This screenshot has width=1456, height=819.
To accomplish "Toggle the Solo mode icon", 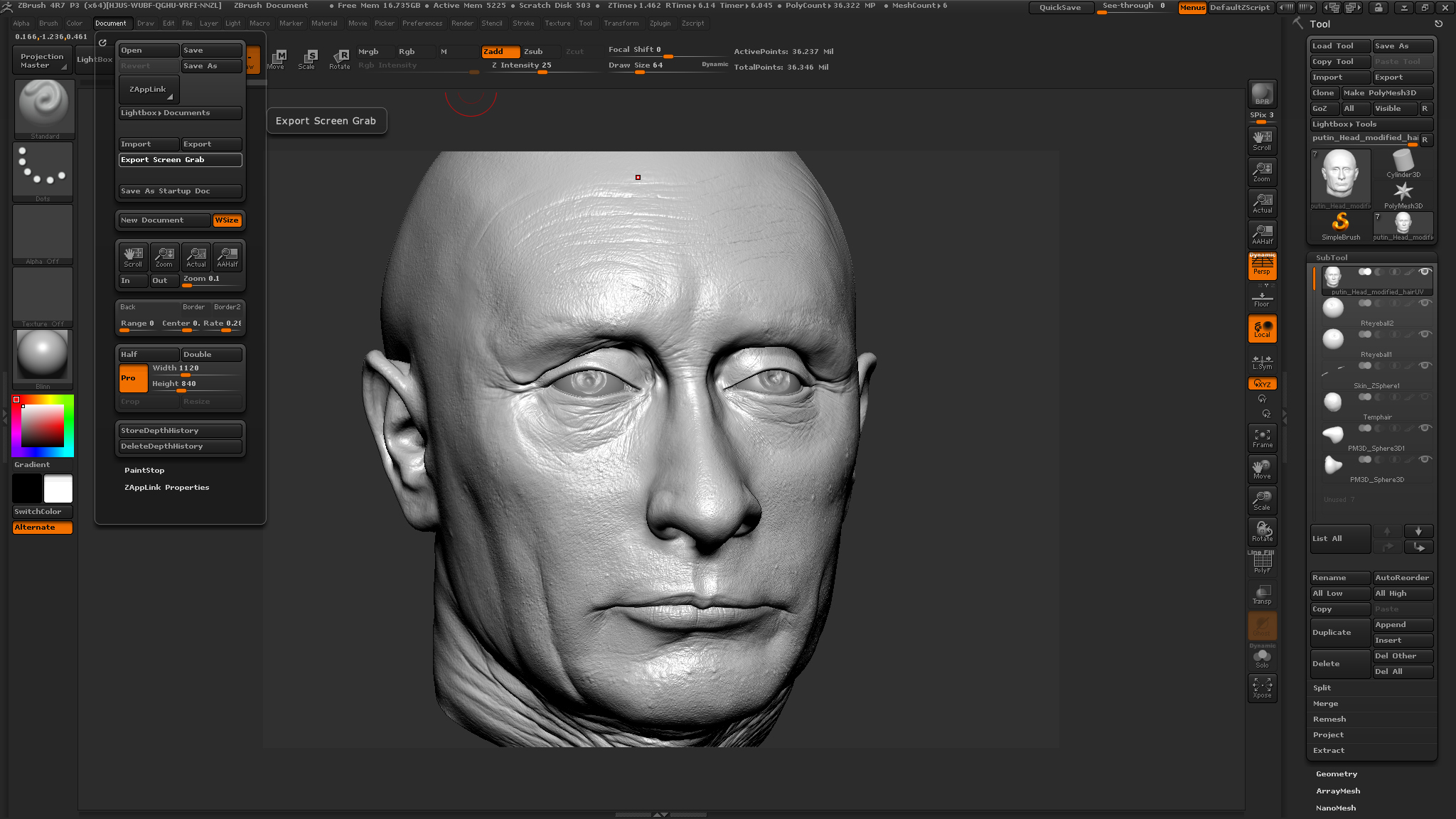I will (x=1262, y=658).
